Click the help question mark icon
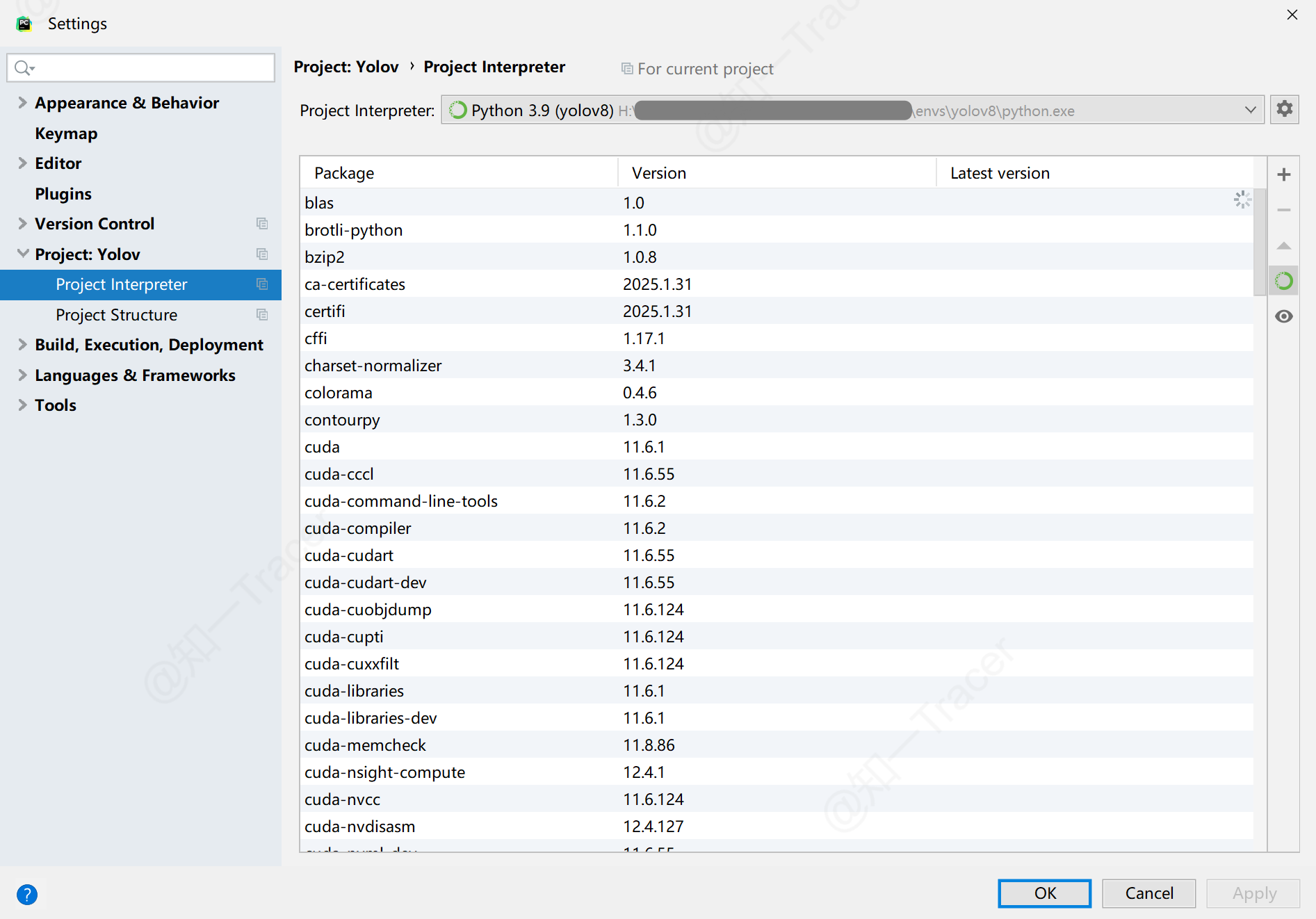This screenshot has height=919, width=1316. (x=27, y=894)
